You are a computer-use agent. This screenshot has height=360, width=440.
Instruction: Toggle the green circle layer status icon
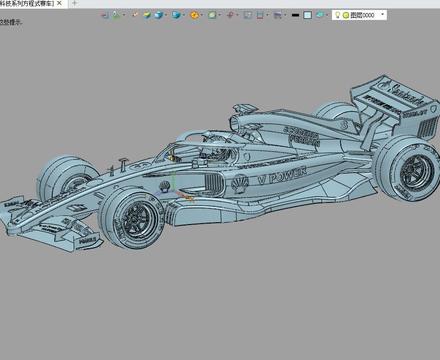[x=346, y=15]
